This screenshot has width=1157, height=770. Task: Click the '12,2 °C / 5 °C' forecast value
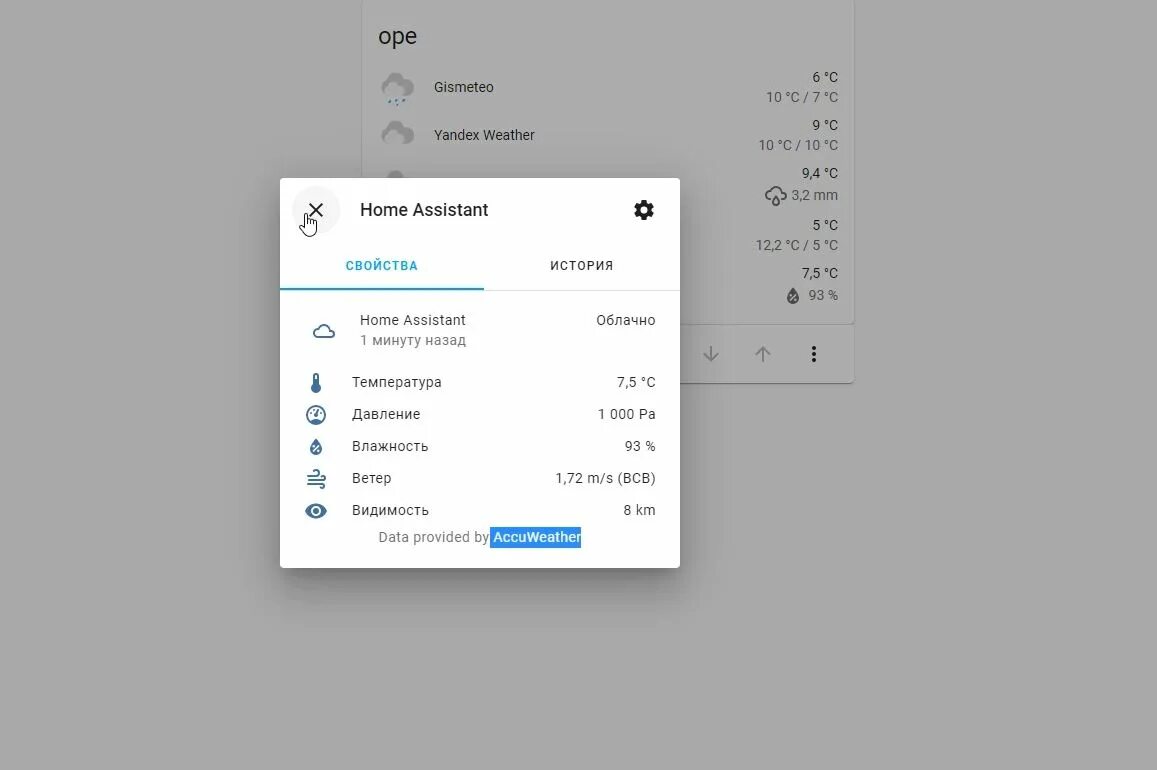(x=797, y=245)
